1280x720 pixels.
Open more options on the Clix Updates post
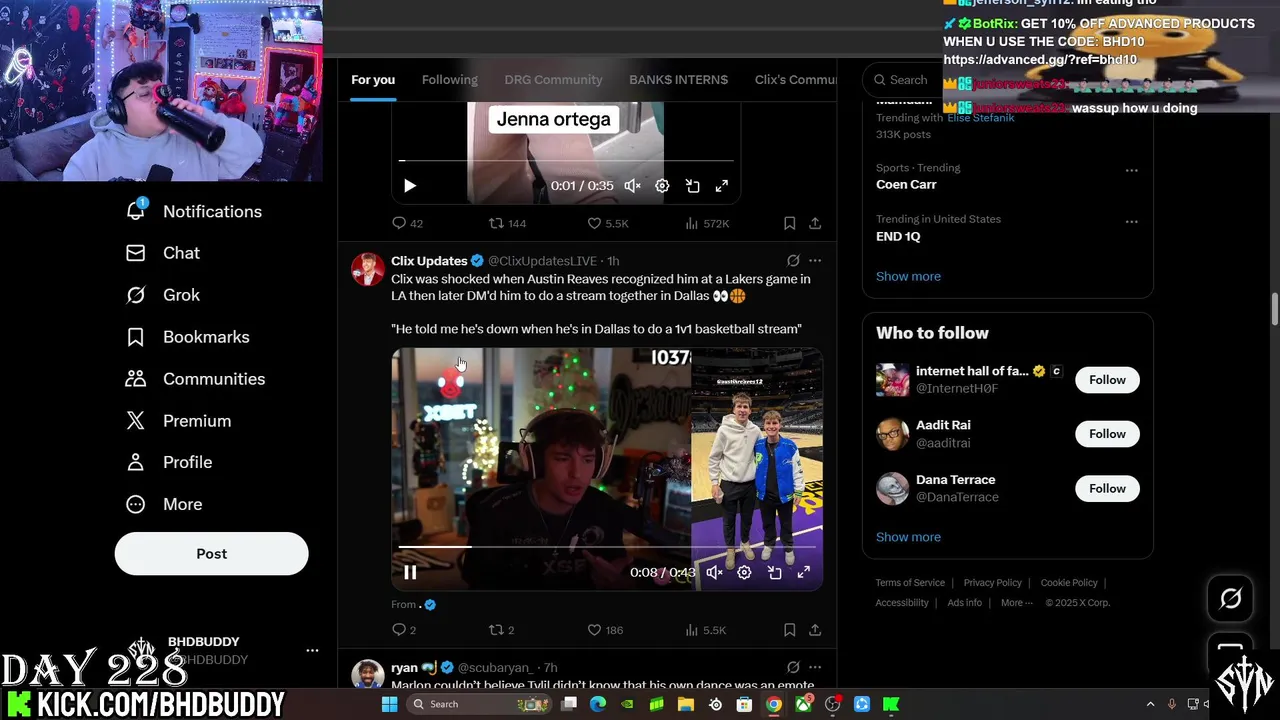pos(815,260)
